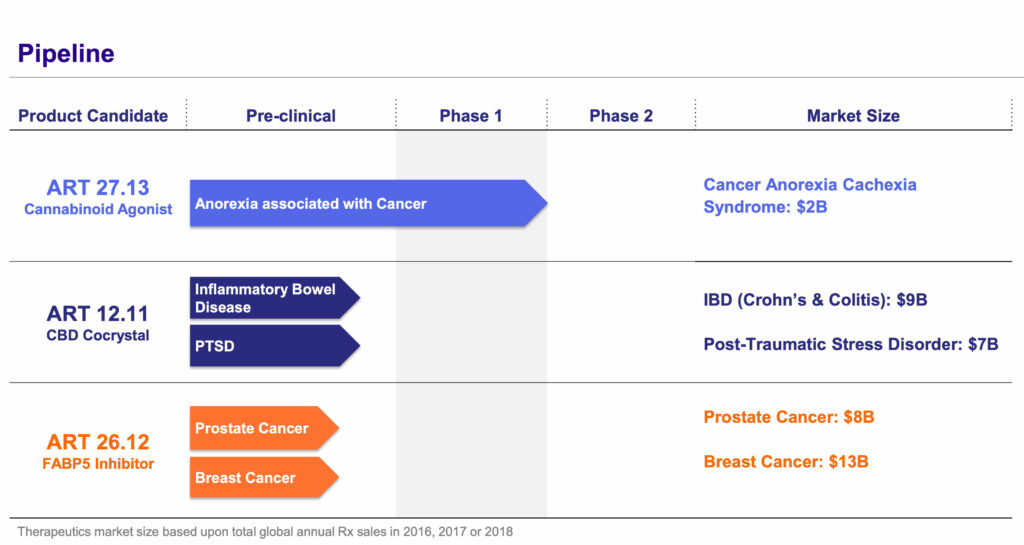This screenshot has width=1024, height=545.
Task: Click the Anorexia associated with Cancer arrow
Action: click(x=368, y=204)
